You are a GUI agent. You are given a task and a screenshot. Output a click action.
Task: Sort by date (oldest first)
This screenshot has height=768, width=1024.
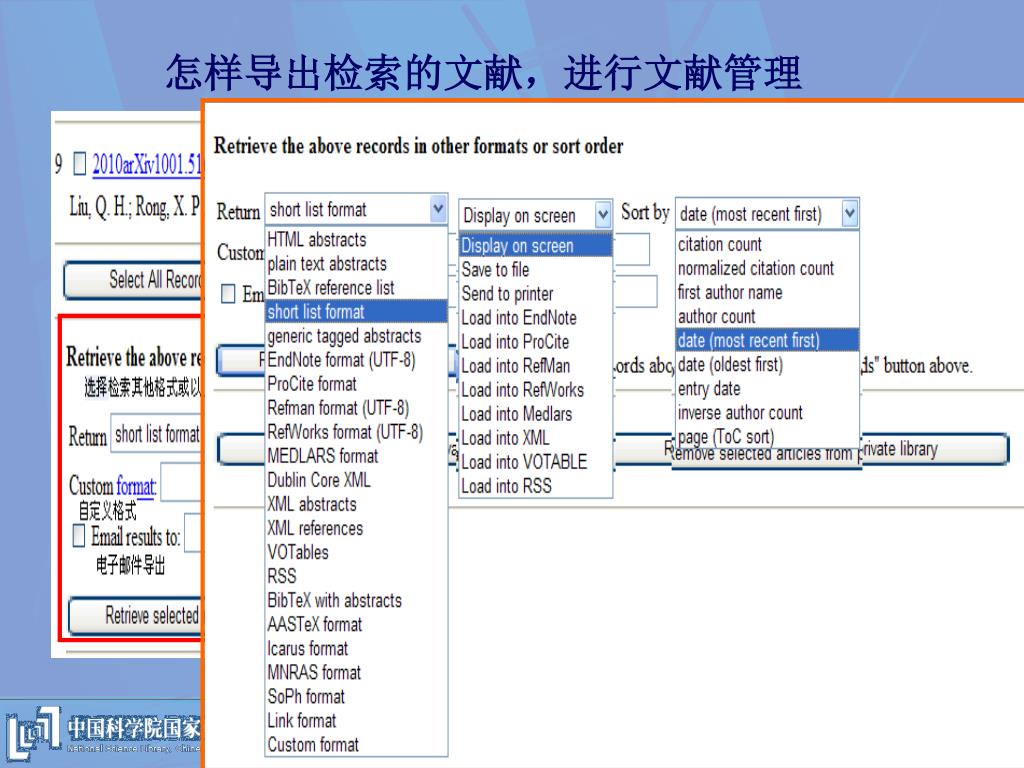pos(767,364)
